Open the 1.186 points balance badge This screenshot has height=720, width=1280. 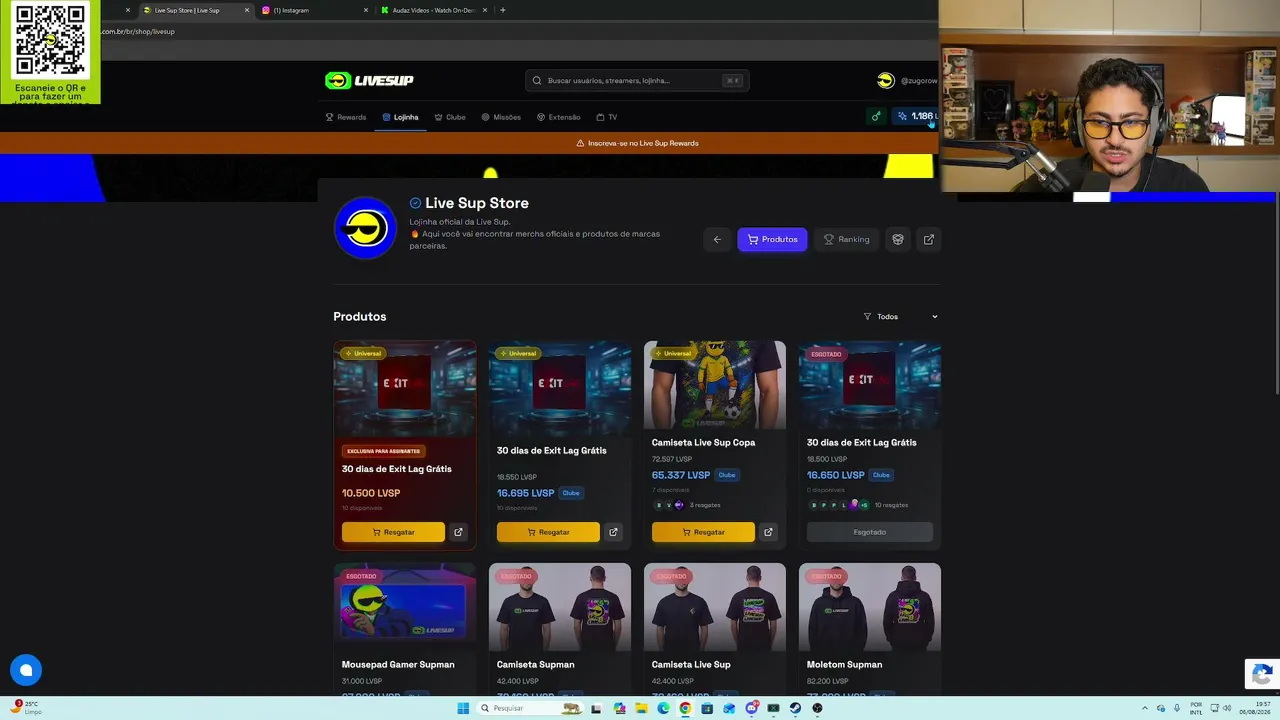tap(916, 116)
